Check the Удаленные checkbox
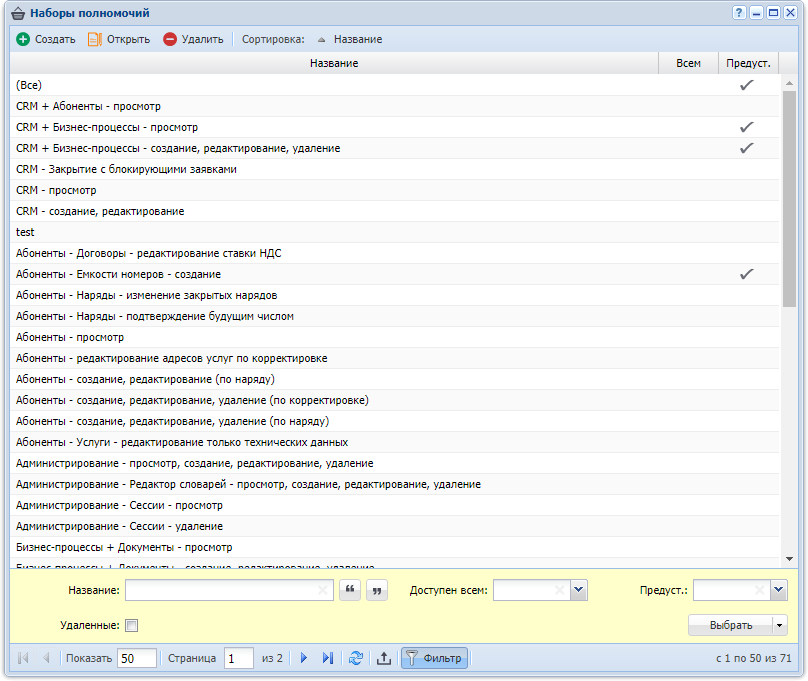The image size is (808, 681). [x=132, y=625]
